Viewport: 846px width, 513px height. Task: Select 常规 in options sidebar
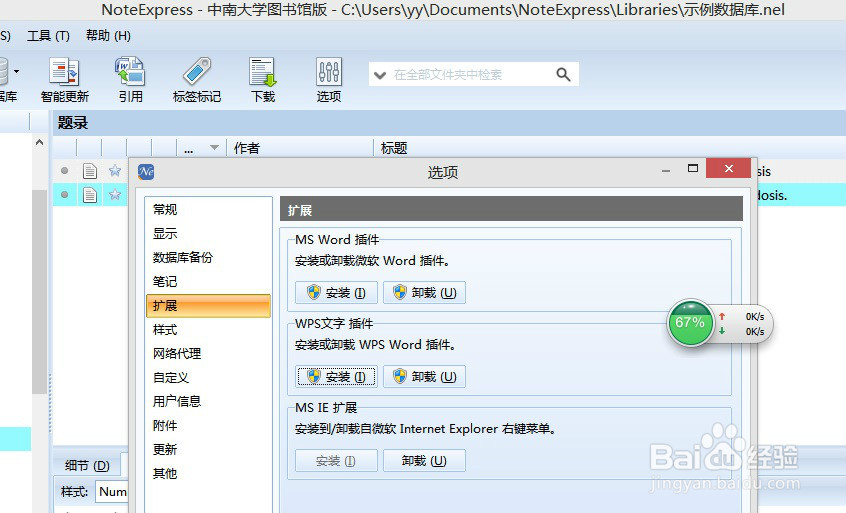pyautogui.click(x=208, y=209)
